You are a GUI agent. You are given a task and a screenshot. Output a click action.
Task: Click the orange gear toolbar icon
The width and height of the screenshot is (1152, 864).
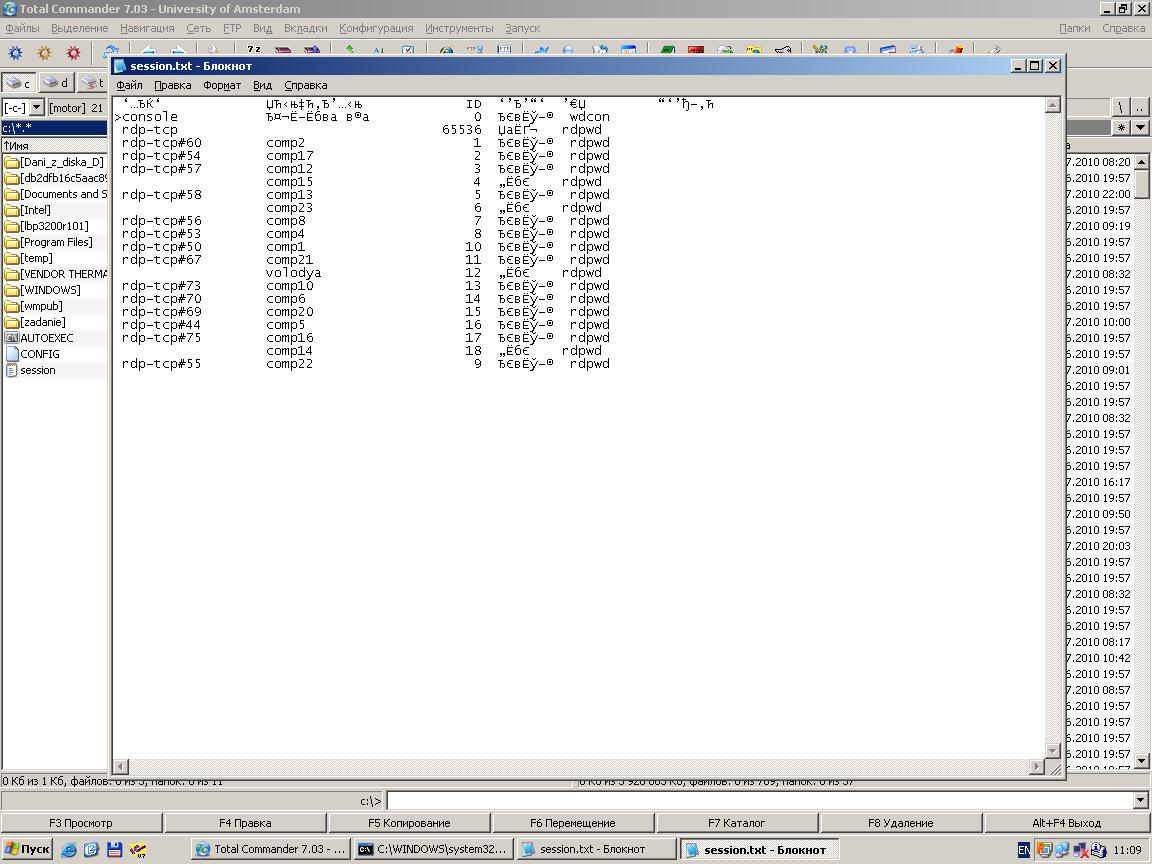(45, 53)
